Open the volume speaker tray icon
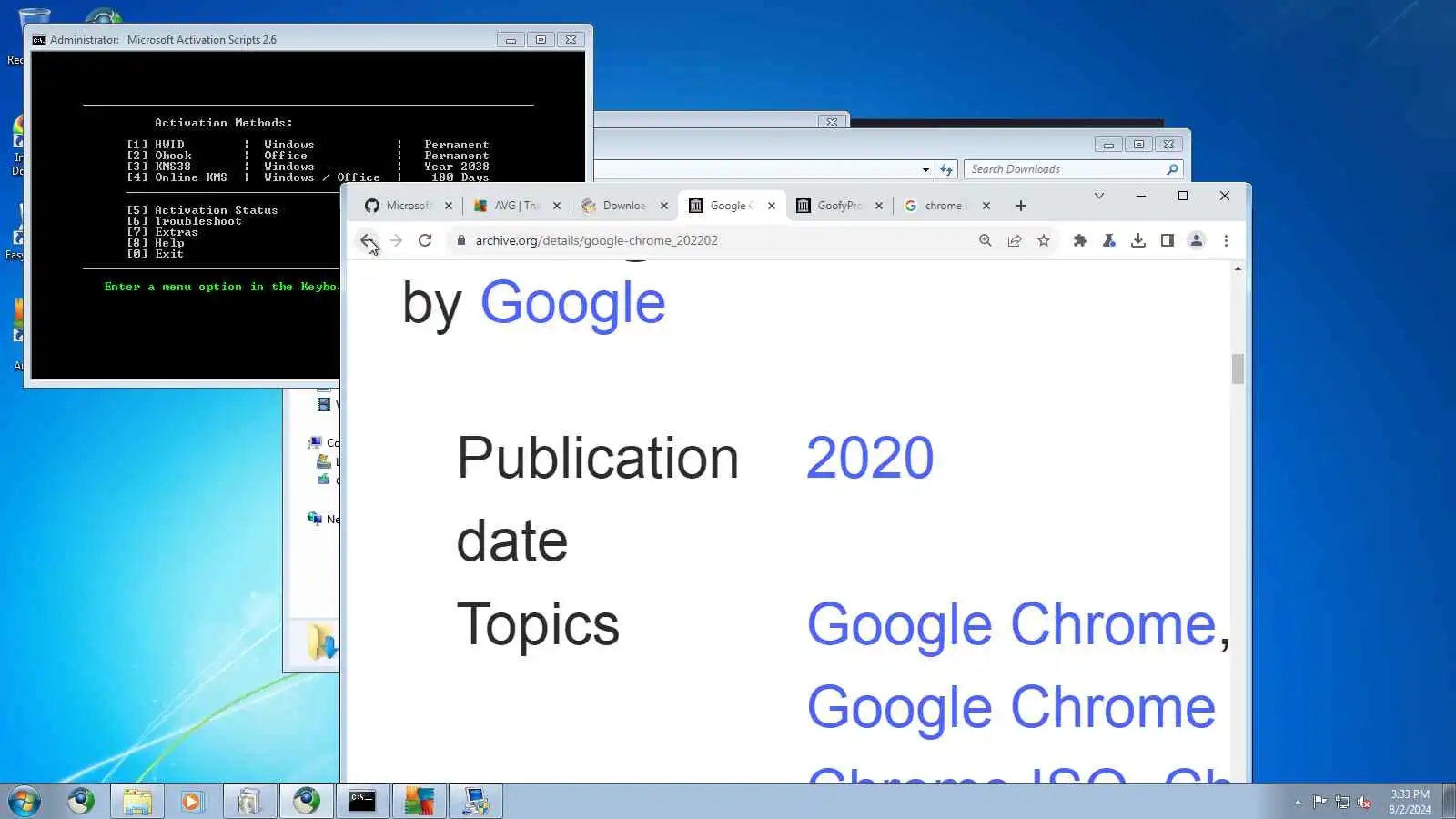The image size is (1456, 819). pos(1364,802)
